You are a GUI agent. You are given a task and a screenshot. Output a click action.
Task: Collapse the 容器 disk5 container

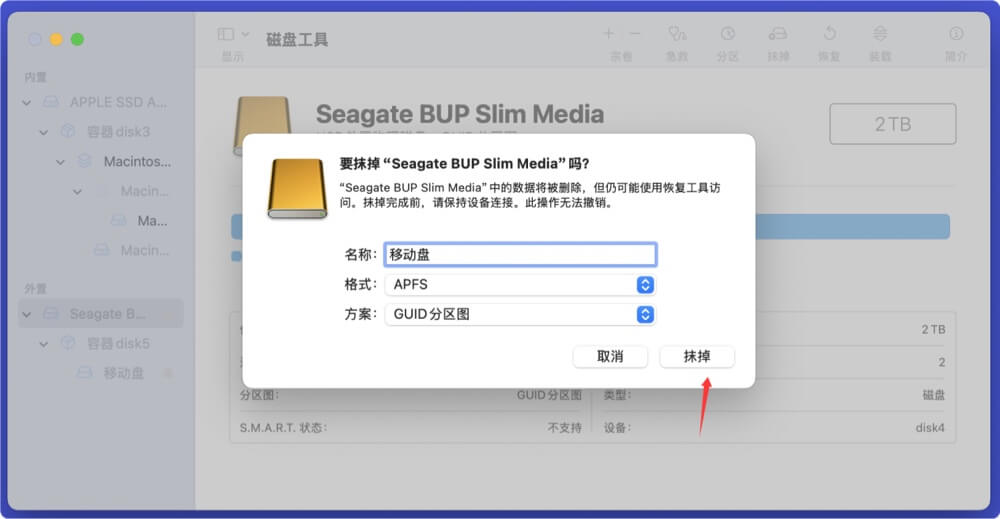pyautogui.click(x=43, y=344)
